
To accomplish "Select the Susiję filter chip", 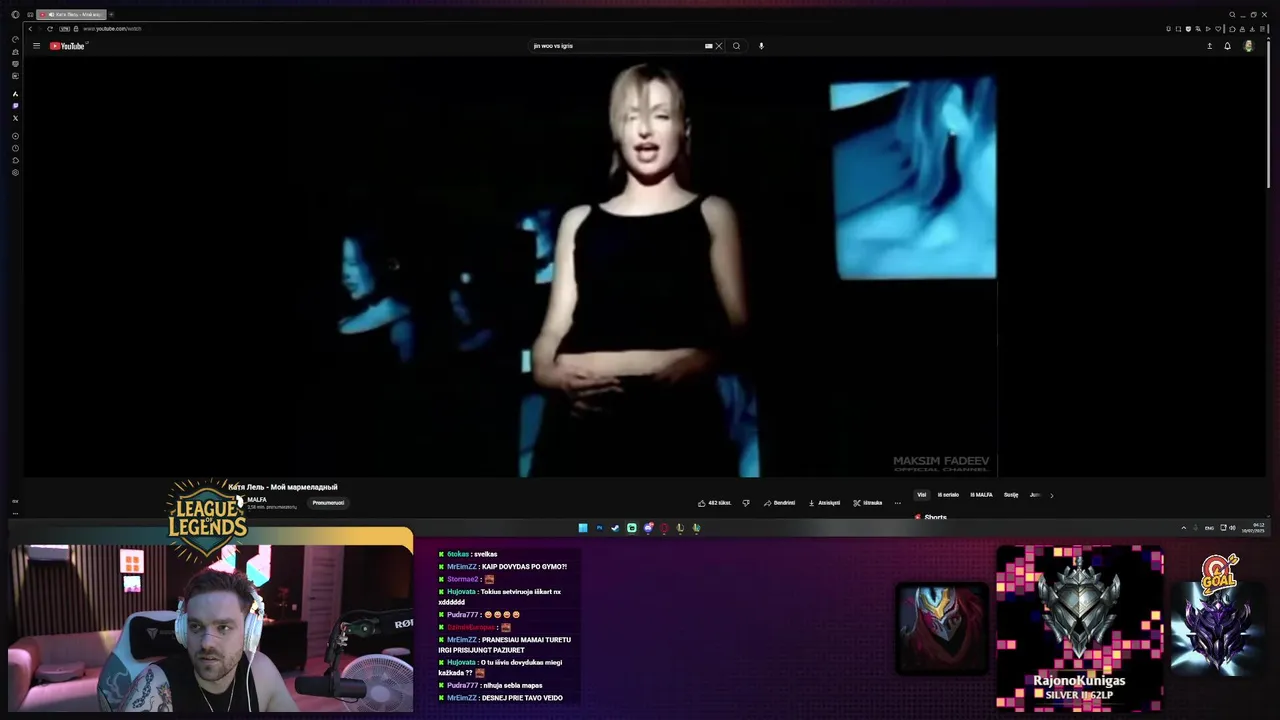I will [1011, 495].
